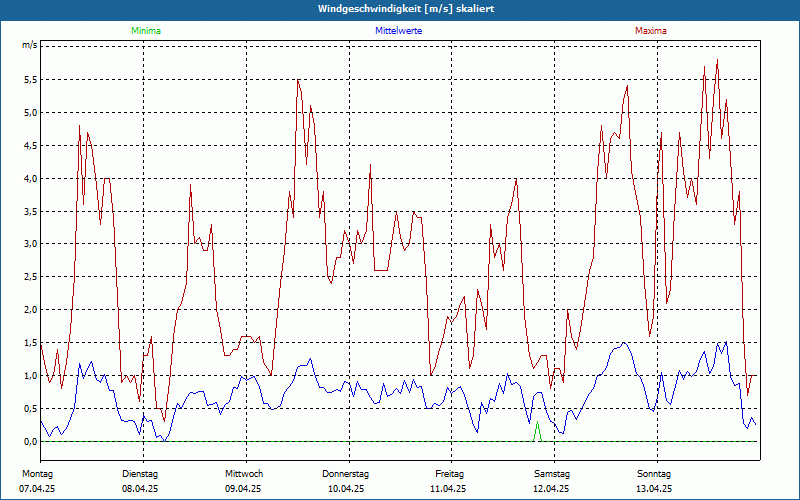Click the Dienstag day label

click(x=140, y=474)
